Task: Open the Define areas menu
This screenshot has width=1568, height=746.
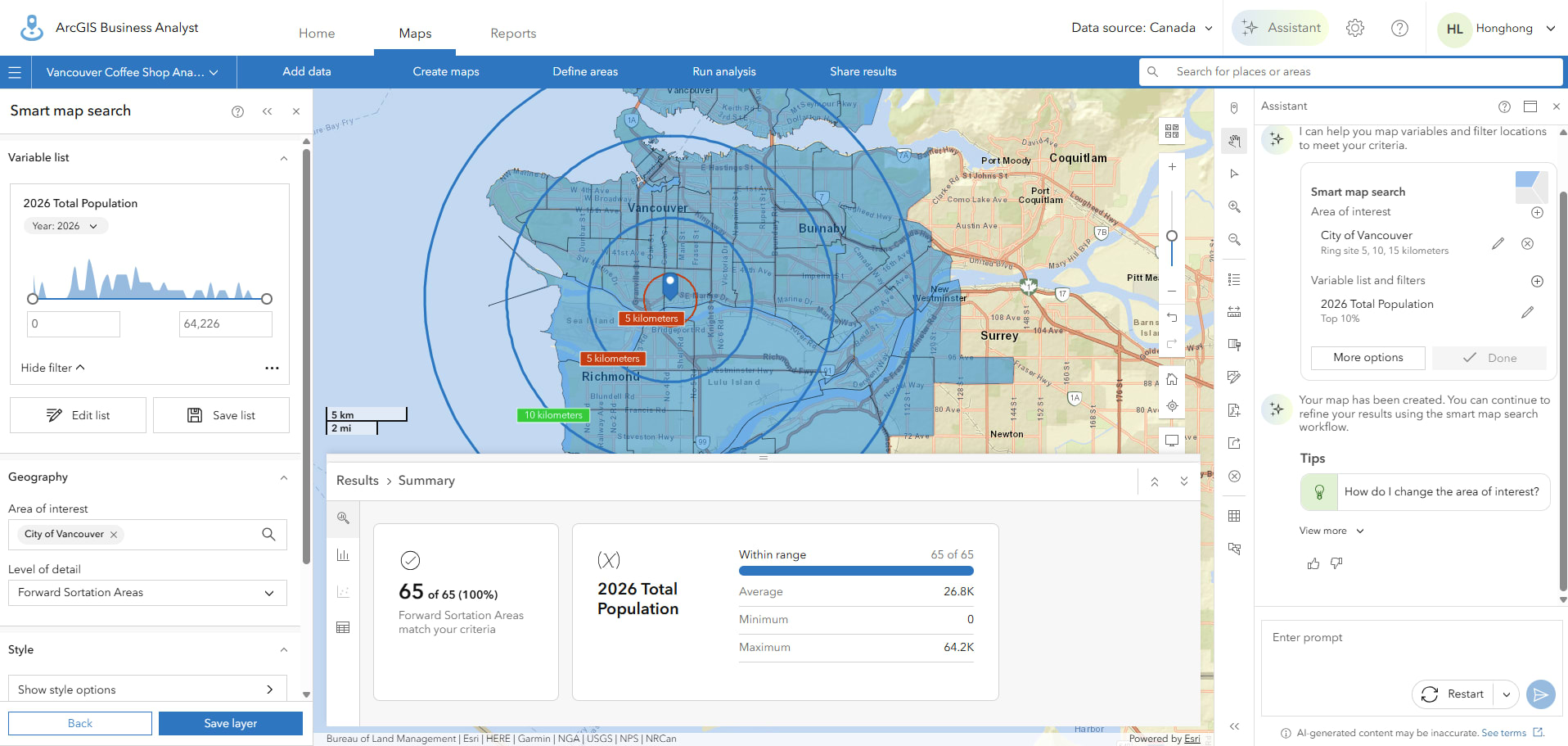Action: 585,72
